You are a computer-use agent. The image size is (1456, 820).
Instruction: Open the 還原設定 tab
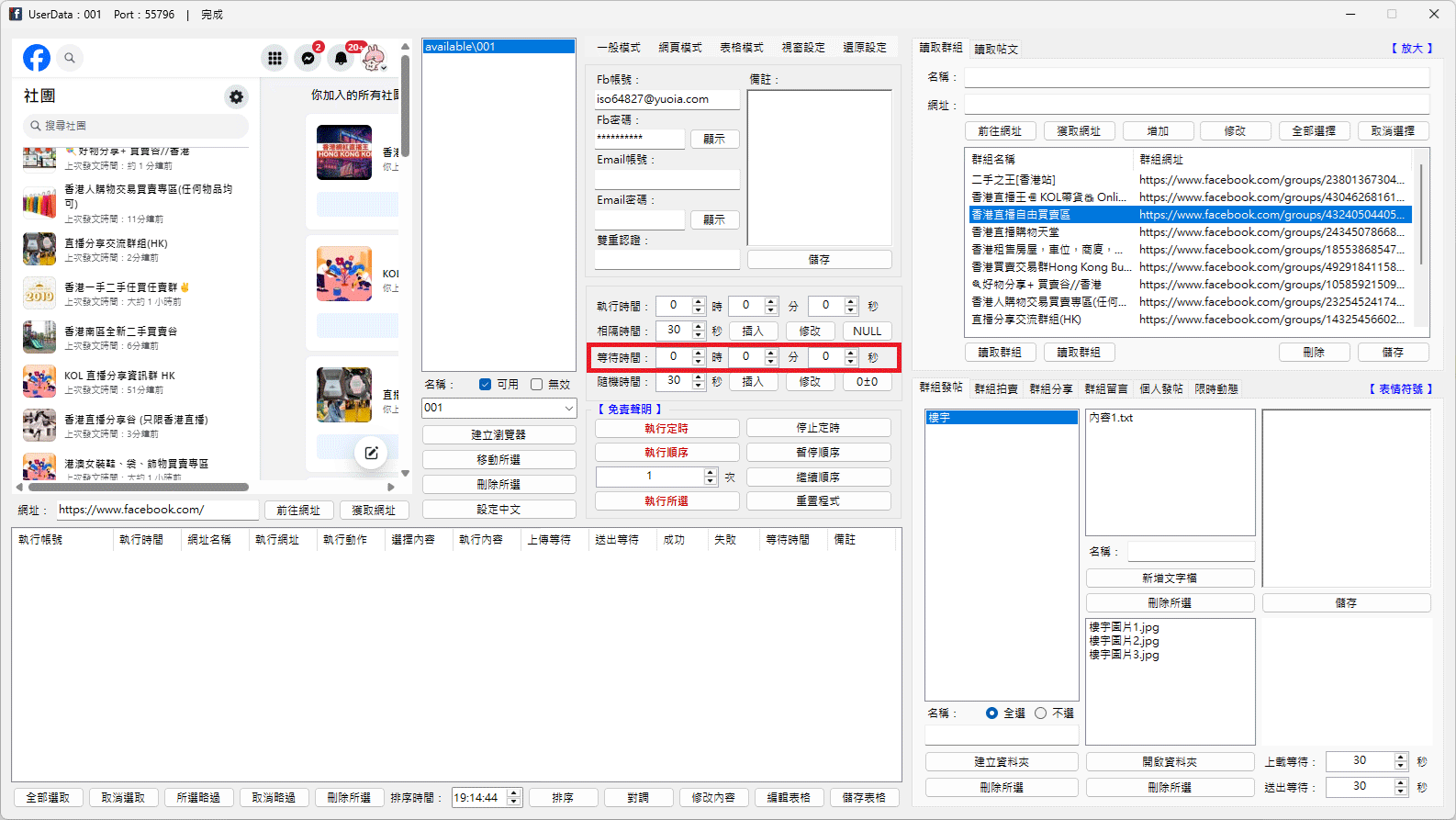(865, 48)
